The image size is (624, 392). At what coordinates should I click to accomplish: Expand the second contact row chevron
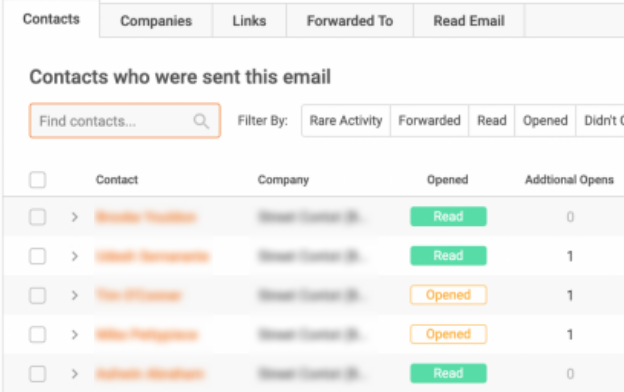click(x=74, y=256)
